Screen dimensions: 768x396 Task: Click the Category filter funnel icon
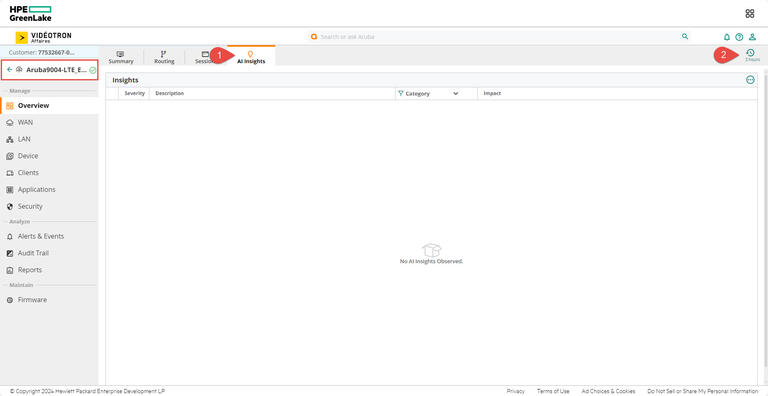pyautogui.click(x=401, y=93)
